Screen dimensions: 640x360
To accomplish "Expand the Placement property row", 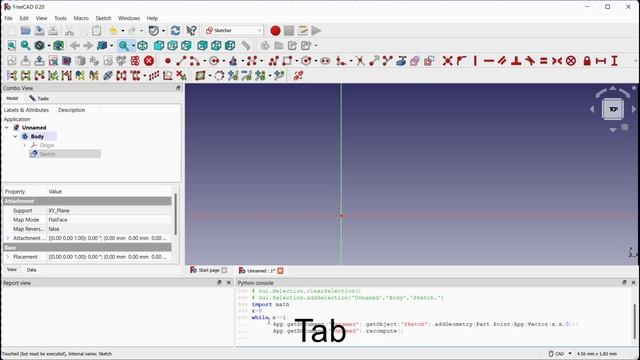I will 7,257.
